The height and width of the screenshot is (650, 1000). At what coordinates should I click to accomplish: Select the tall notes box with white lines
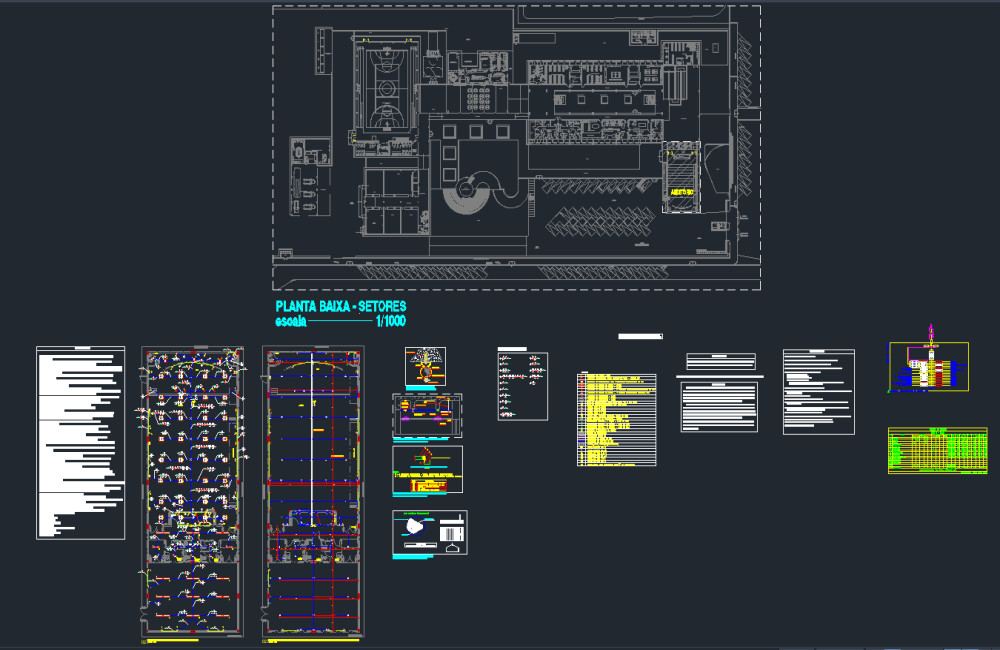point(819,392)
